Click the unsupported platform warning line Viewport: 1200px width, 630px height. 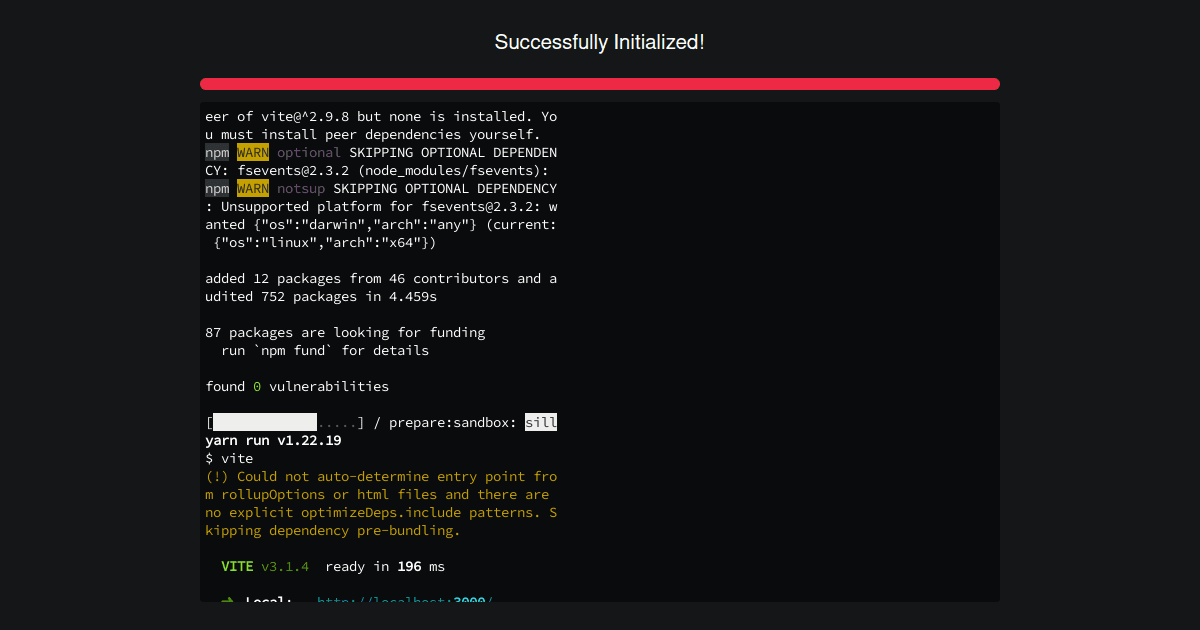coord(380,206)
